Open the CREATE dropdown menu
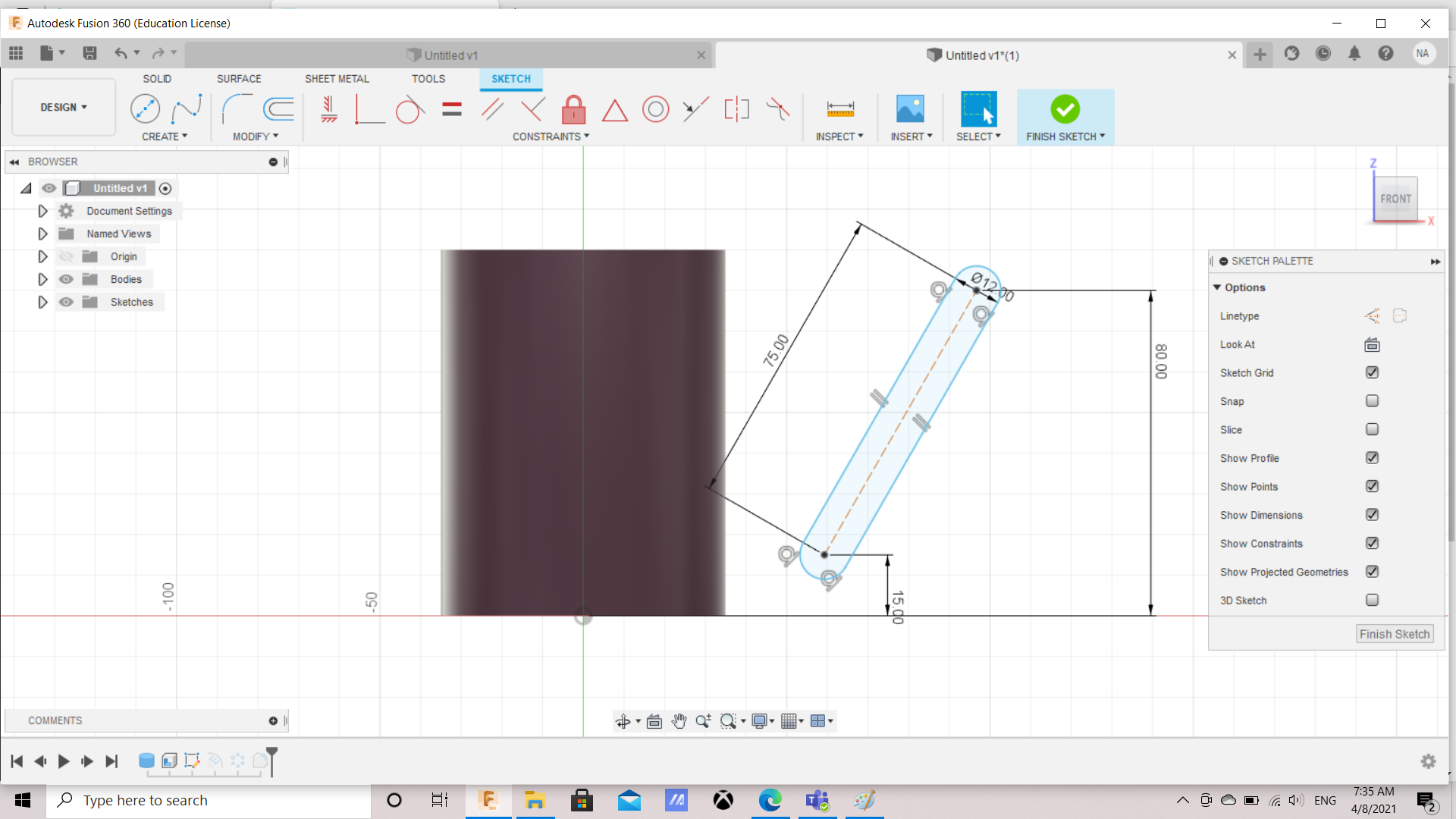This screenshot has width=1456, height=819. (x=165, y=136)
